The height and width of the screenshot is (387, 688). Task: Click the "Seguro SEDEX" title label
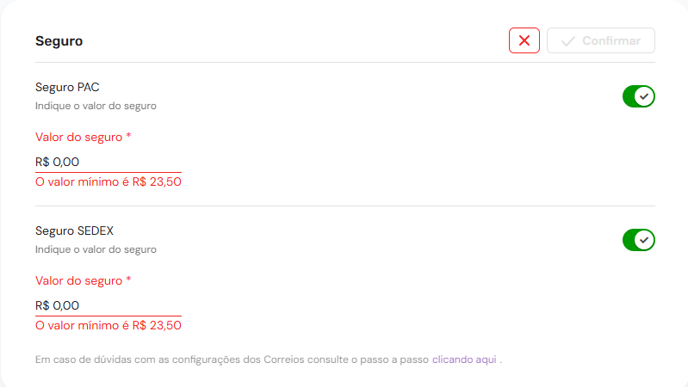point(74,230)
